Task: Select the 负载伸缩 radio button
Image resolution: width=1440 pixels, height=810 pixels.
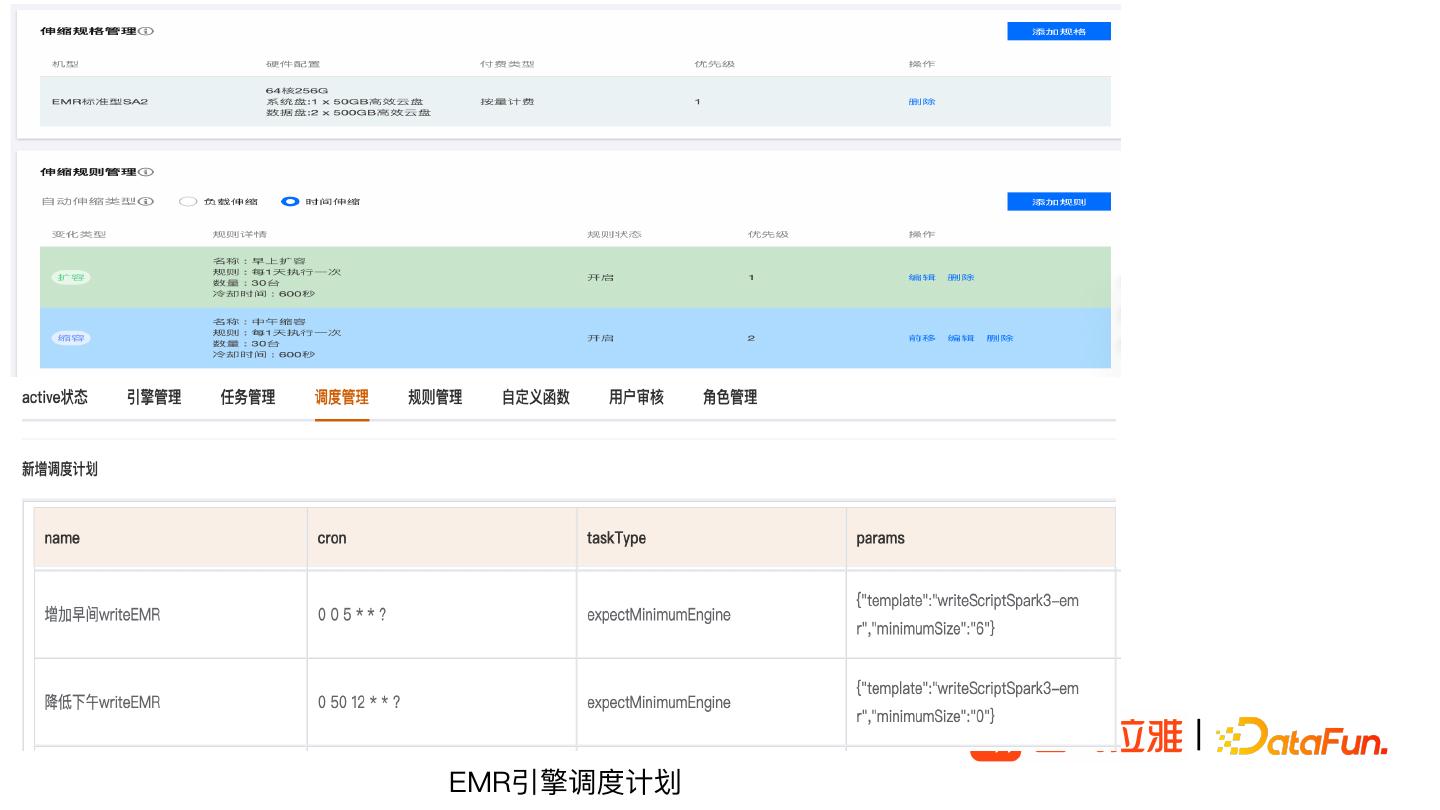Action: coord(188,202)
